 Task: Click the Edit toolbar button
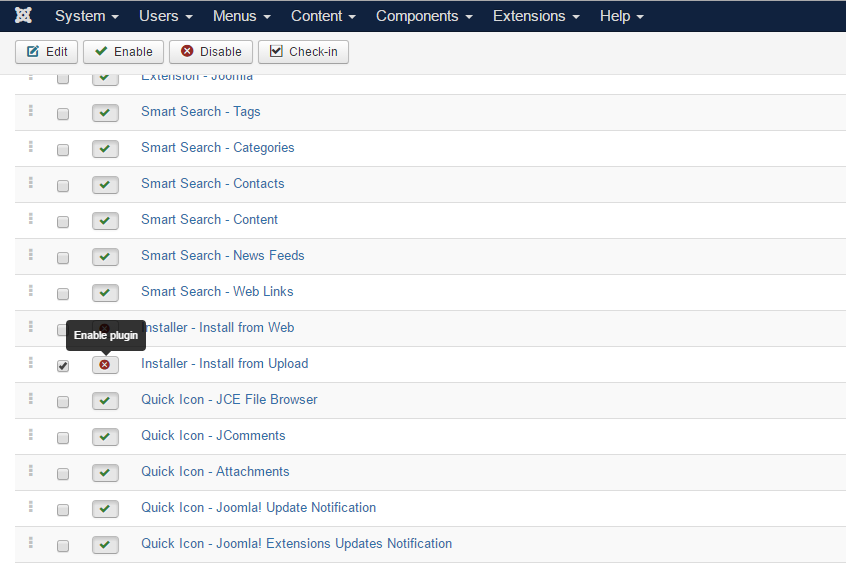pos(46,52)
